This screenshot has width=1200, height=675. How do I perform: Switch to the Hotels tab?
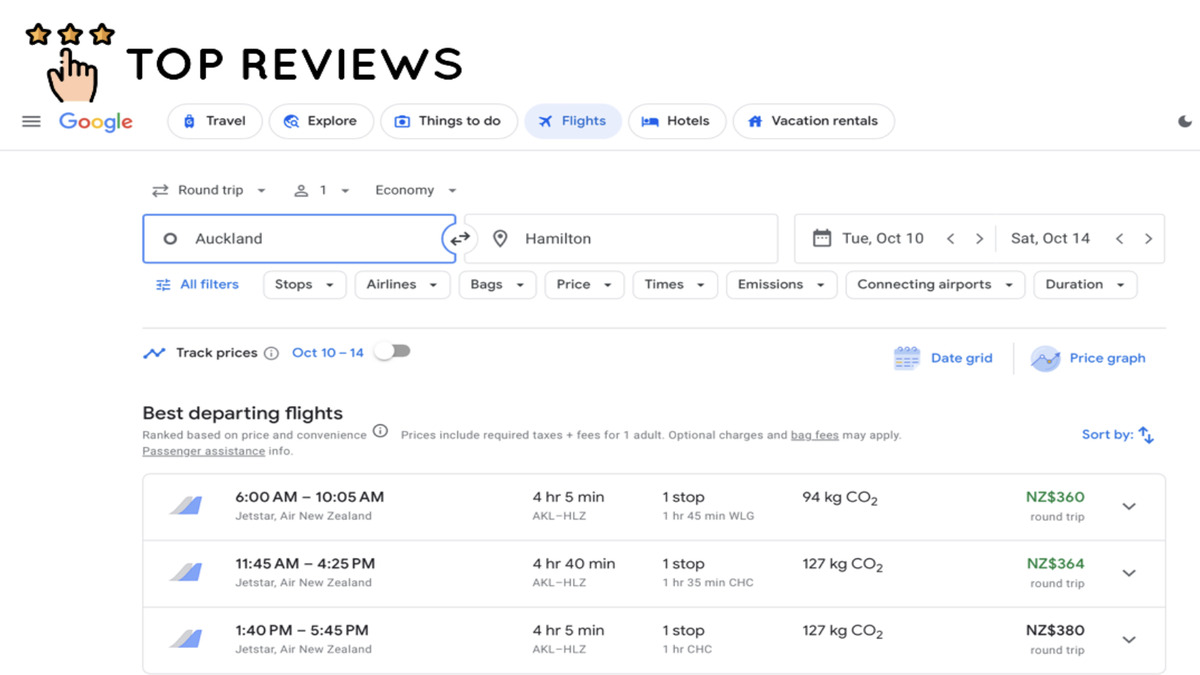[x=677, y=121]
